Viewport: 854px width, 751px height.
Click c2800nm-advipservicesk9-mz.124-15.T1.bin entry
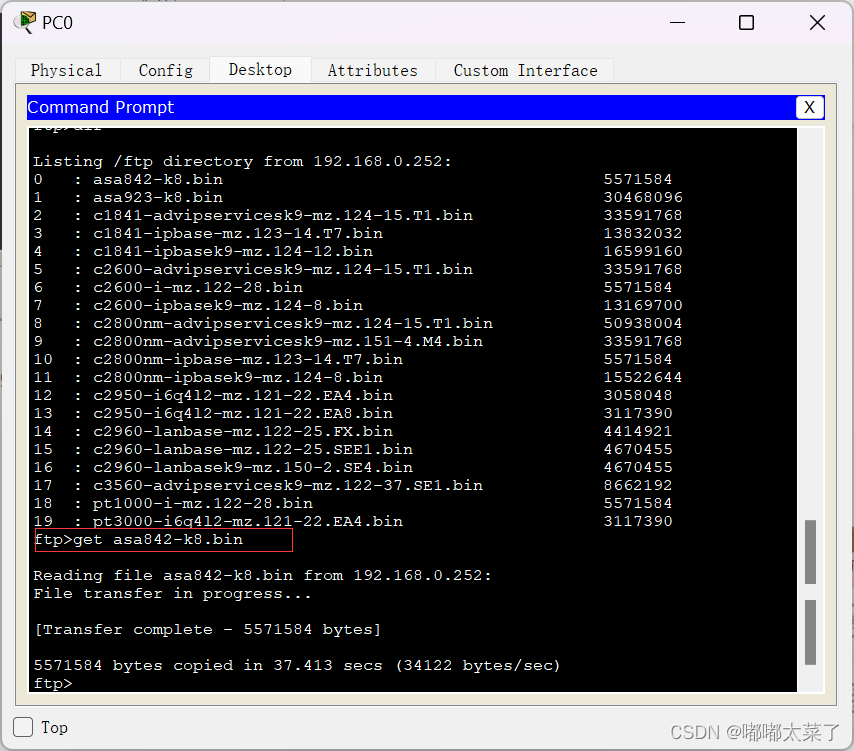click(x=293, y=323)
